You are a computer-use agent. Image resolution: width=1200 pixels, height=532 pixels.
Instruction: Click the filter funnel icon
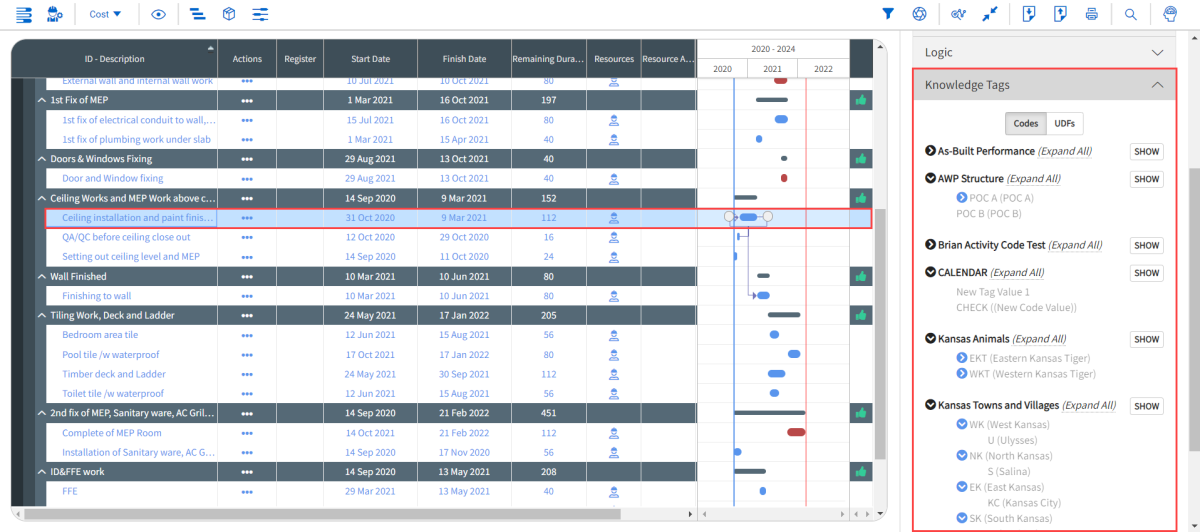point(888,14)
